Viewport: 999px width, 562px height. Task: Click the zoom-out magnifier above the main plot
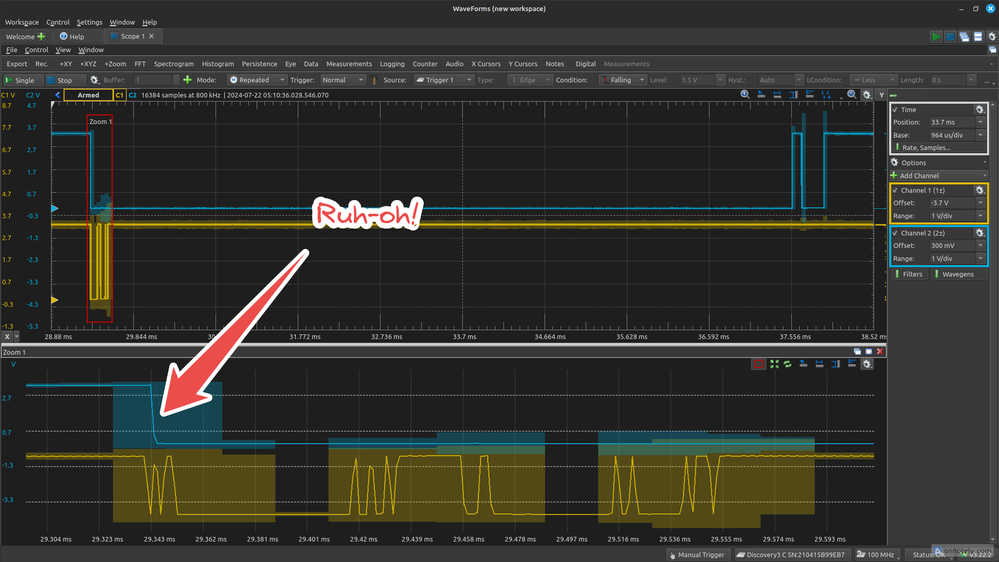pyautogui.click(x=852, y=95)
